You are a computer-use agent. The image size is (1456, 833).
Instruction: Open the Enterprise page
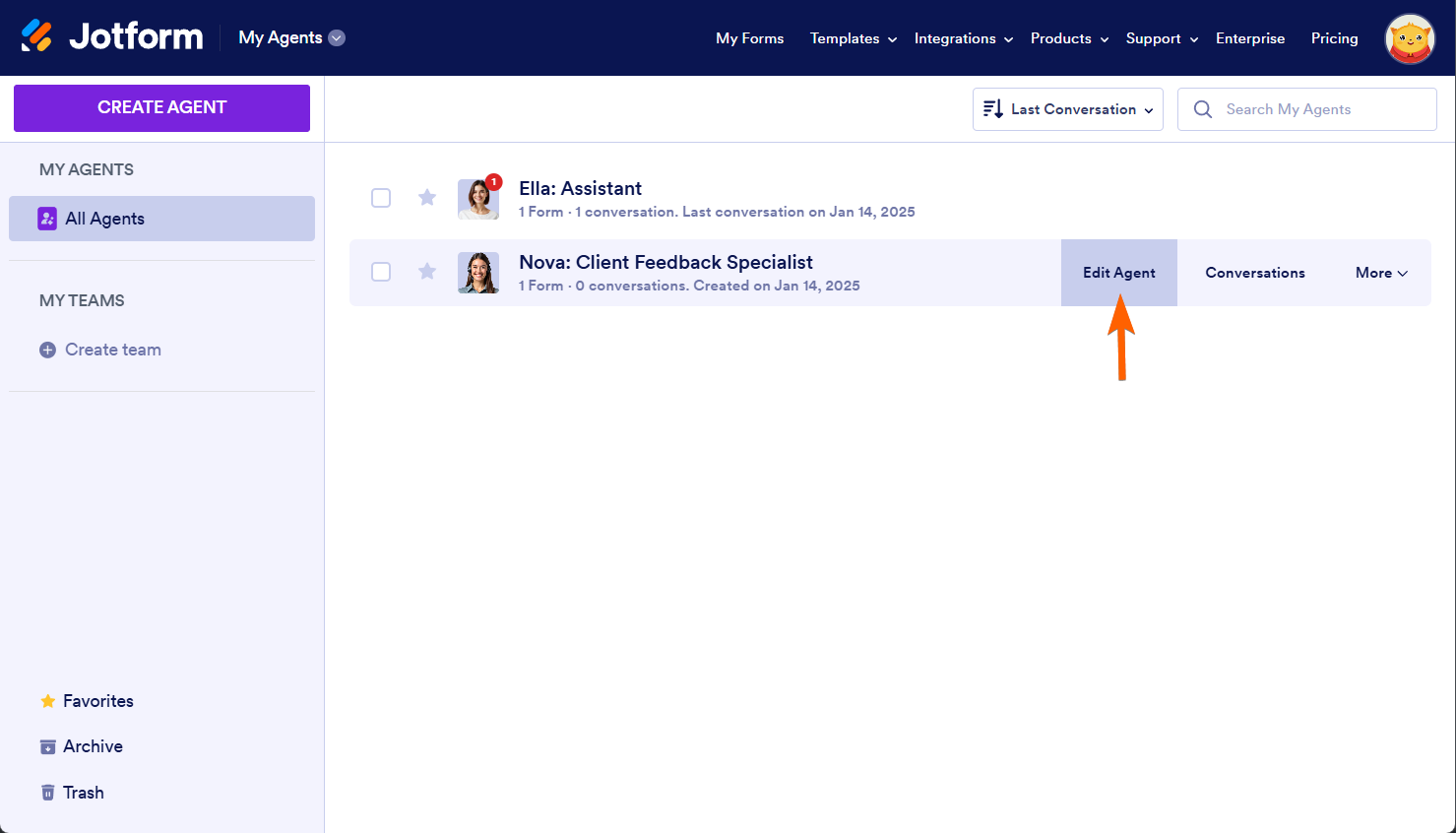pyautogui.click(x=1250, y=38)
